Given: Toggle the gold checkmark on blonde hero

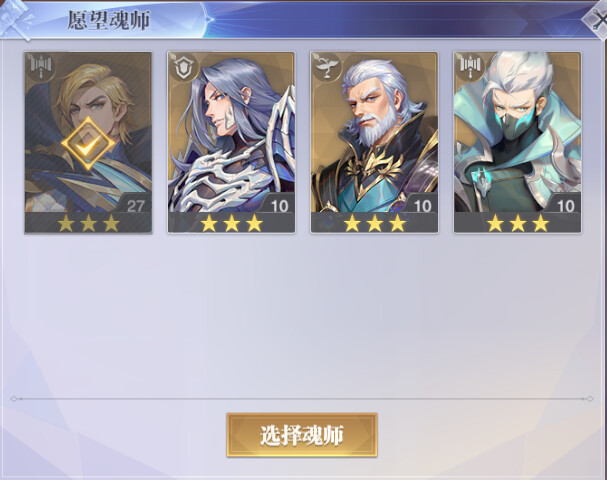Looking at the screenshot, I should (88, 144).
